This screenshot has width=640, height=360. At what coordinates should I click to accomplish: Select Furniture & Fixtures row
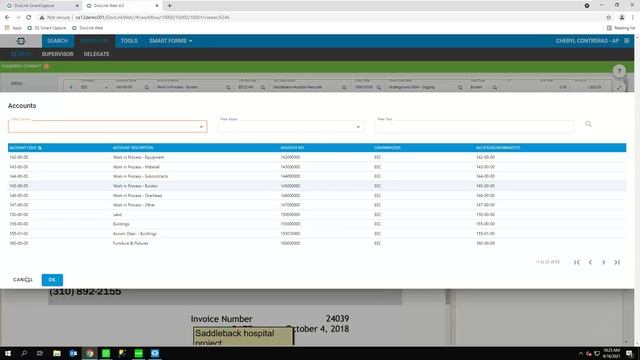coord(317,243)
